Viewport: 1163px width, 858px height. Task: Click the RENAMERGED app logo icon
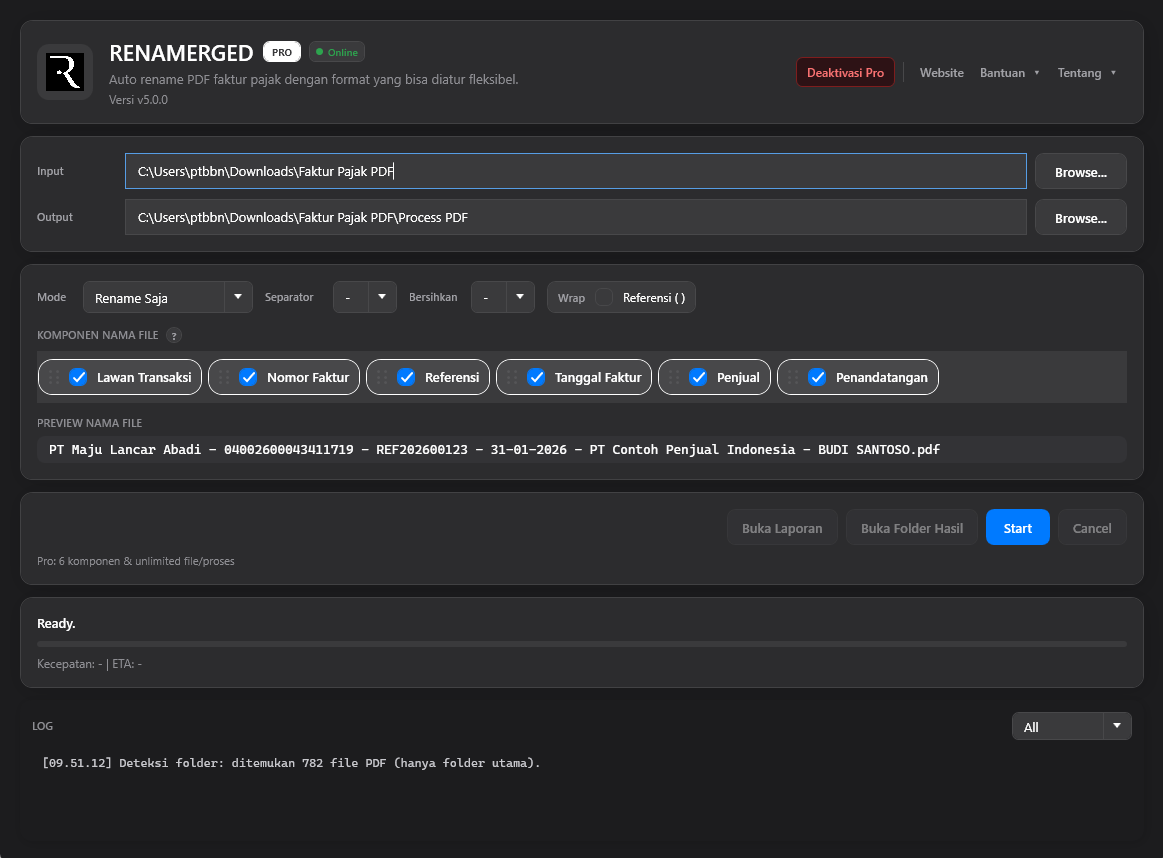[65, 72]
